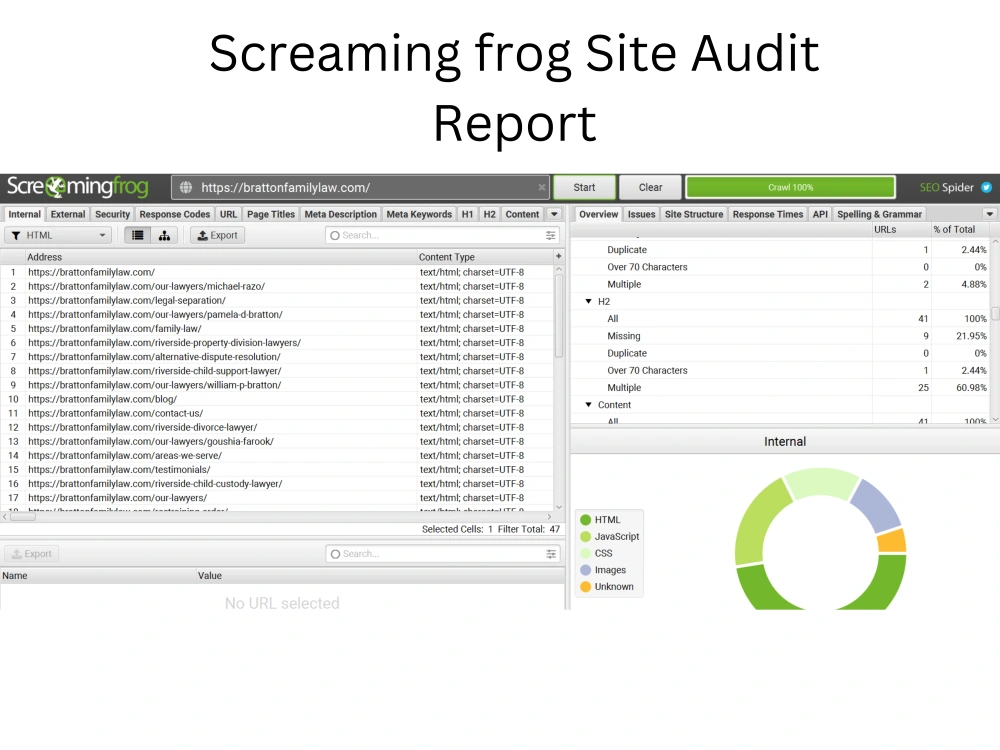Open the URL tab
Screen dimensions: 1000x750
(228, 214)
